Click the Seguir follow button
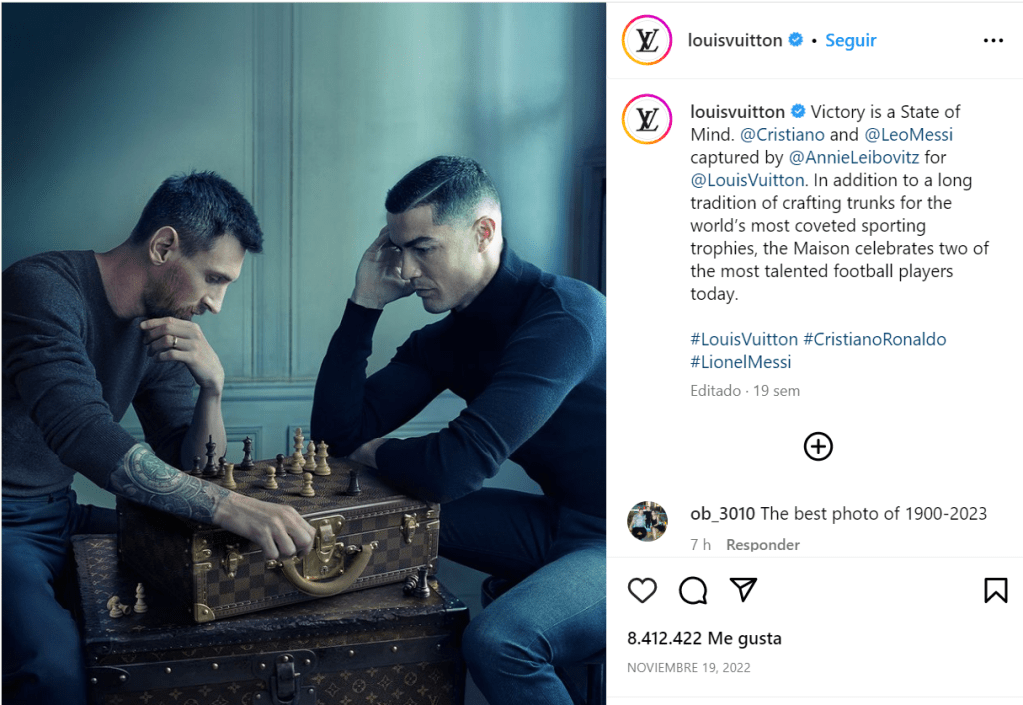Image resolution: width=1023 pixels, height=705 pixels. pyautogui.click(x=851, y=40)
